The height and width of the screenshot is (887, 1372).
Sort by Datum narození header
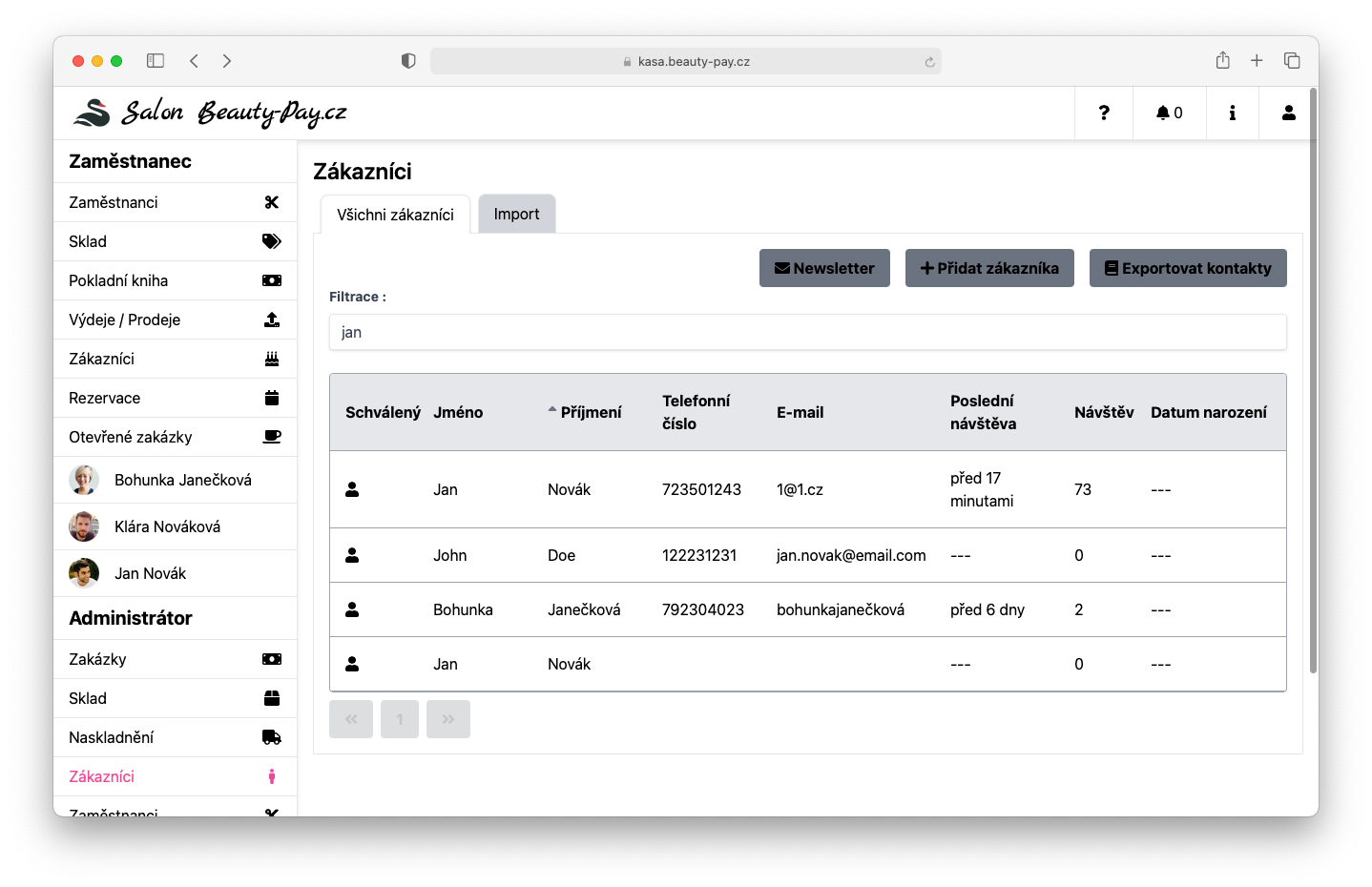tap(1209, 412)
